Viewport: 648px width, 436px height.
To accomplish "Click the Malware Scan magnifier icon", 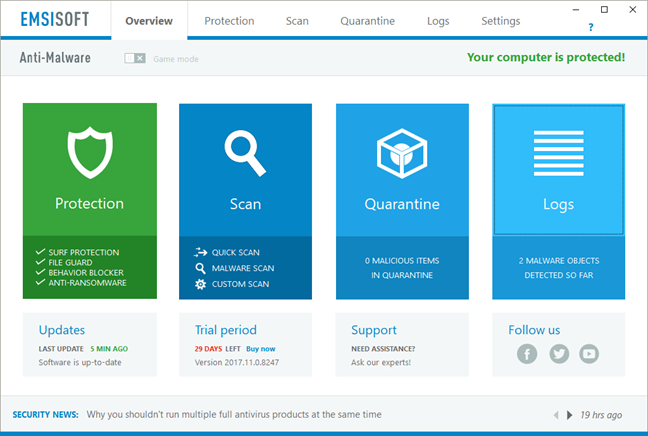I will [x=200, y=268].
